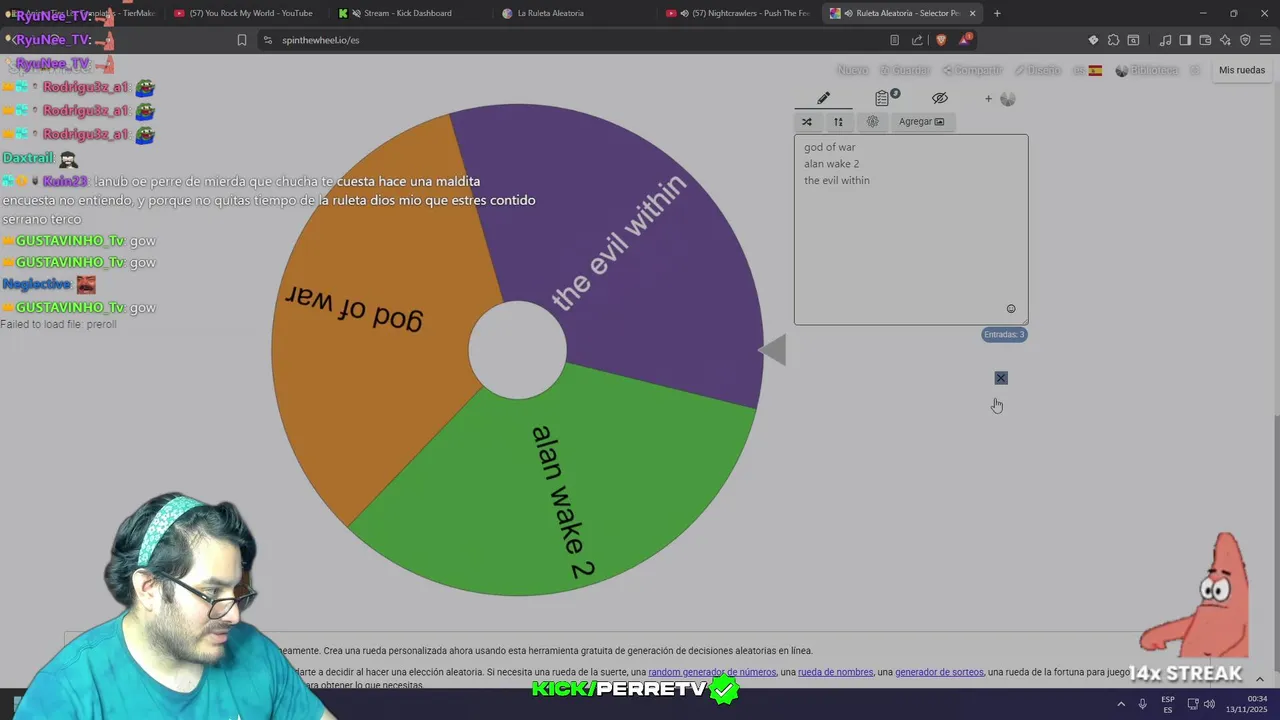
Task: Click the Guardar menu item
Action: (905, 70)
